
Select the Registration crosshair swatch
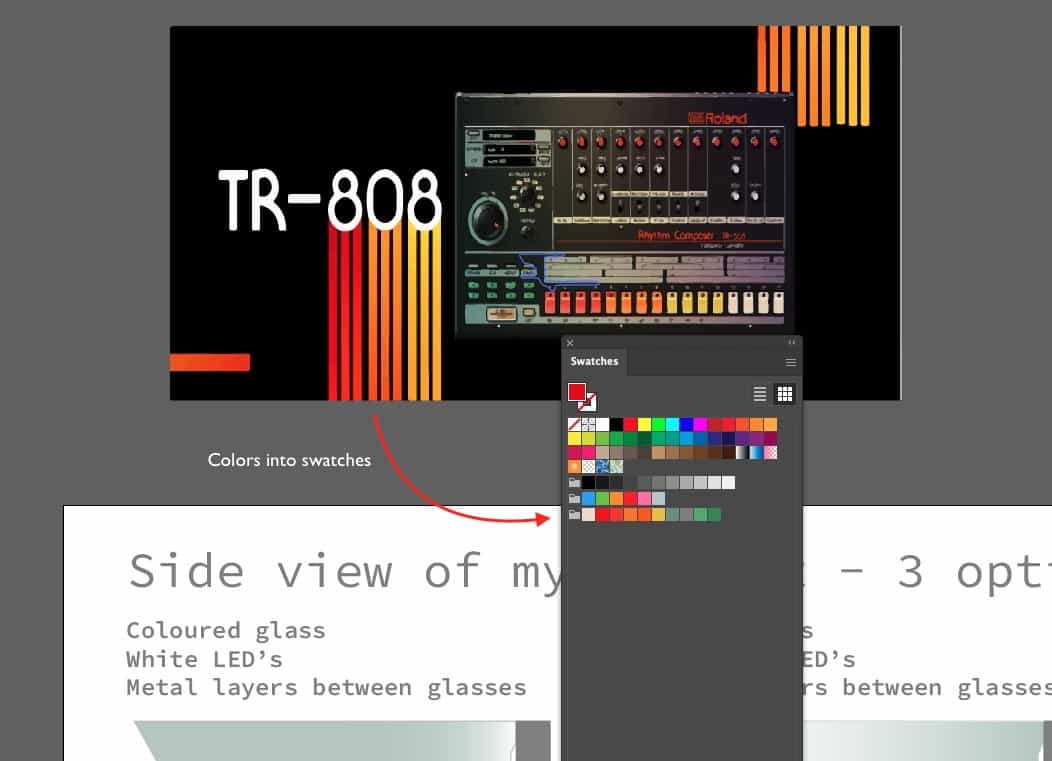click(588, 424)
